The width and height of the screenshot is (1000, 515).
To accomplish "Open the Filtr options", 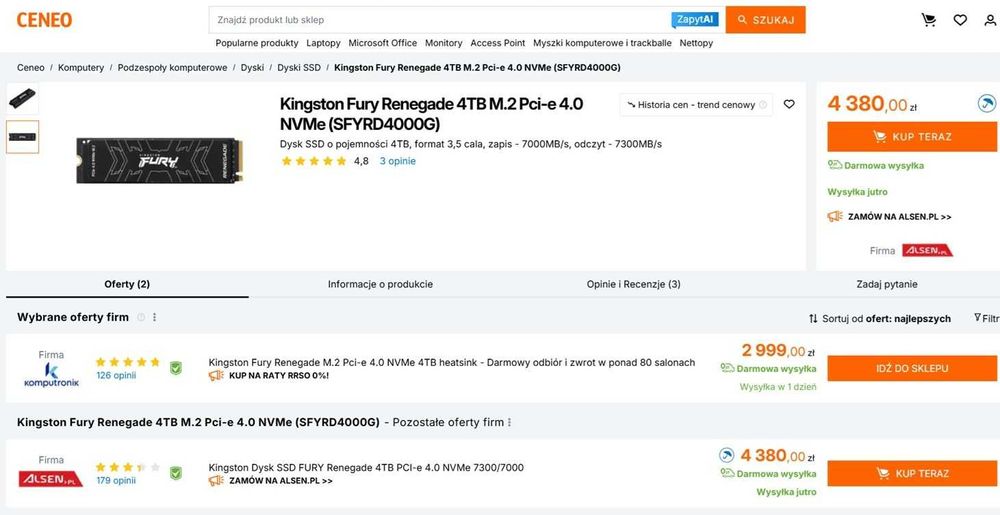I will pos(987,318).
